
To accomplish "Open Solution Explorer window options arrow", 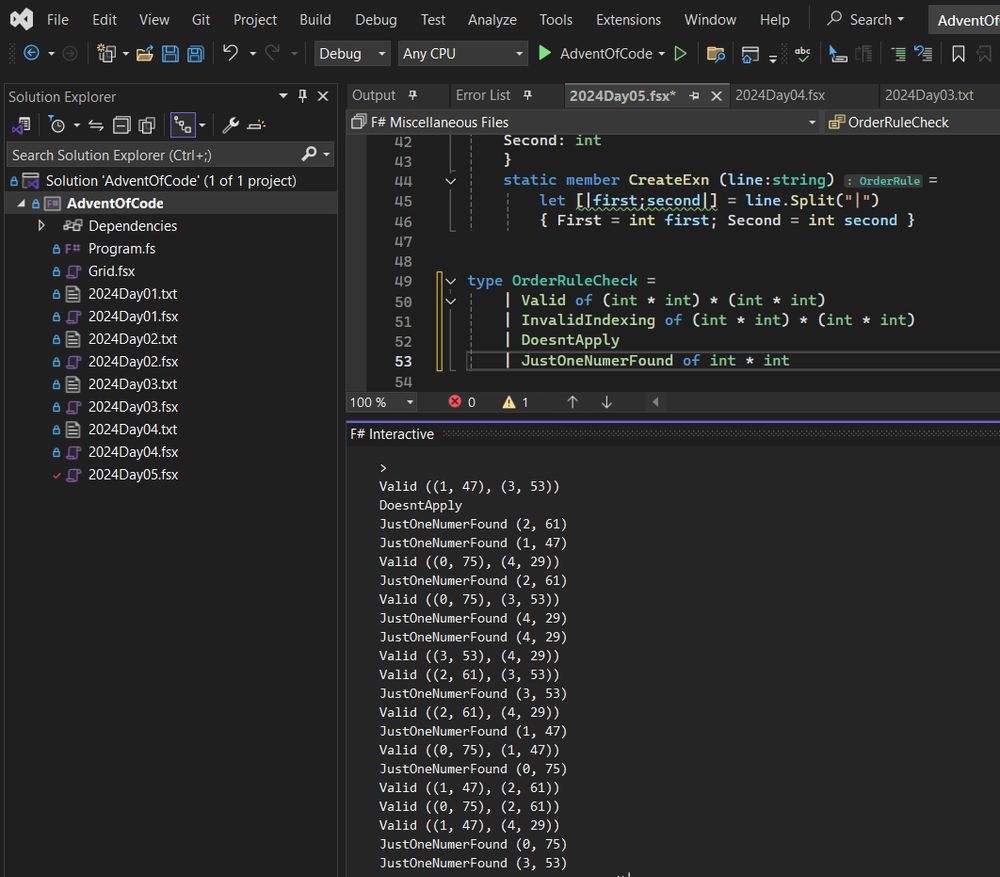I will point(283,96).
